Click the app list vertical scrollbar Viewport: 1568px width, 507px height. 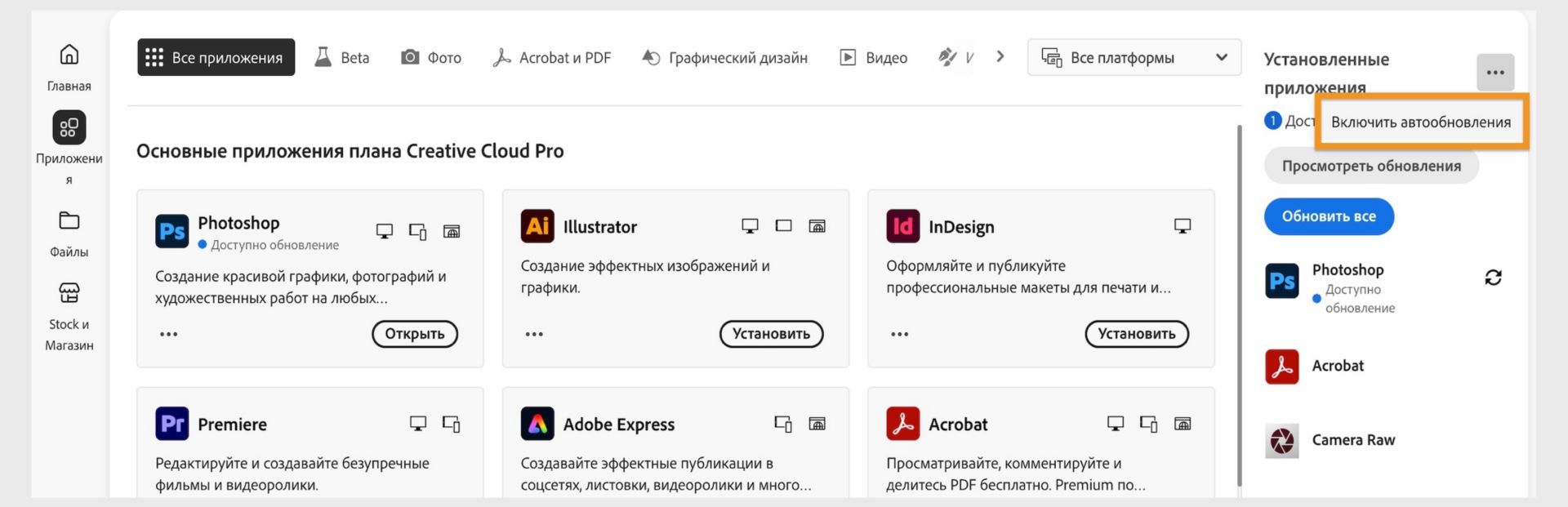pos(1239,305)
